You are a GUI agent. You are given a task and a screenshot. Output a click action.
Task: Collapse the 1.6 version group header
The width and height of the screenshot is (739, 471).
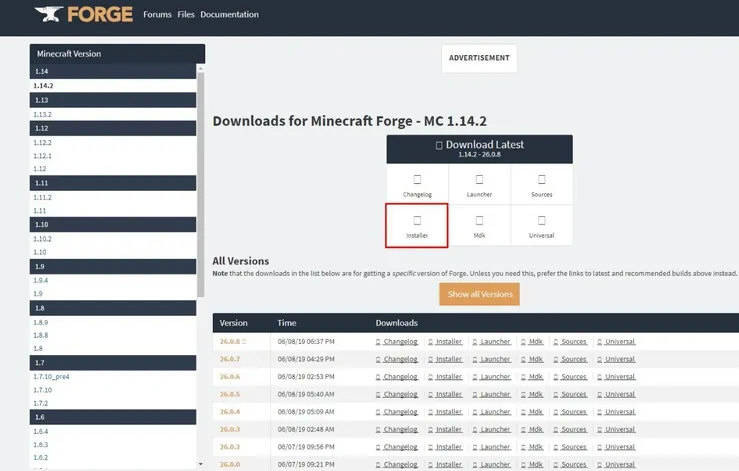(113, 417)
